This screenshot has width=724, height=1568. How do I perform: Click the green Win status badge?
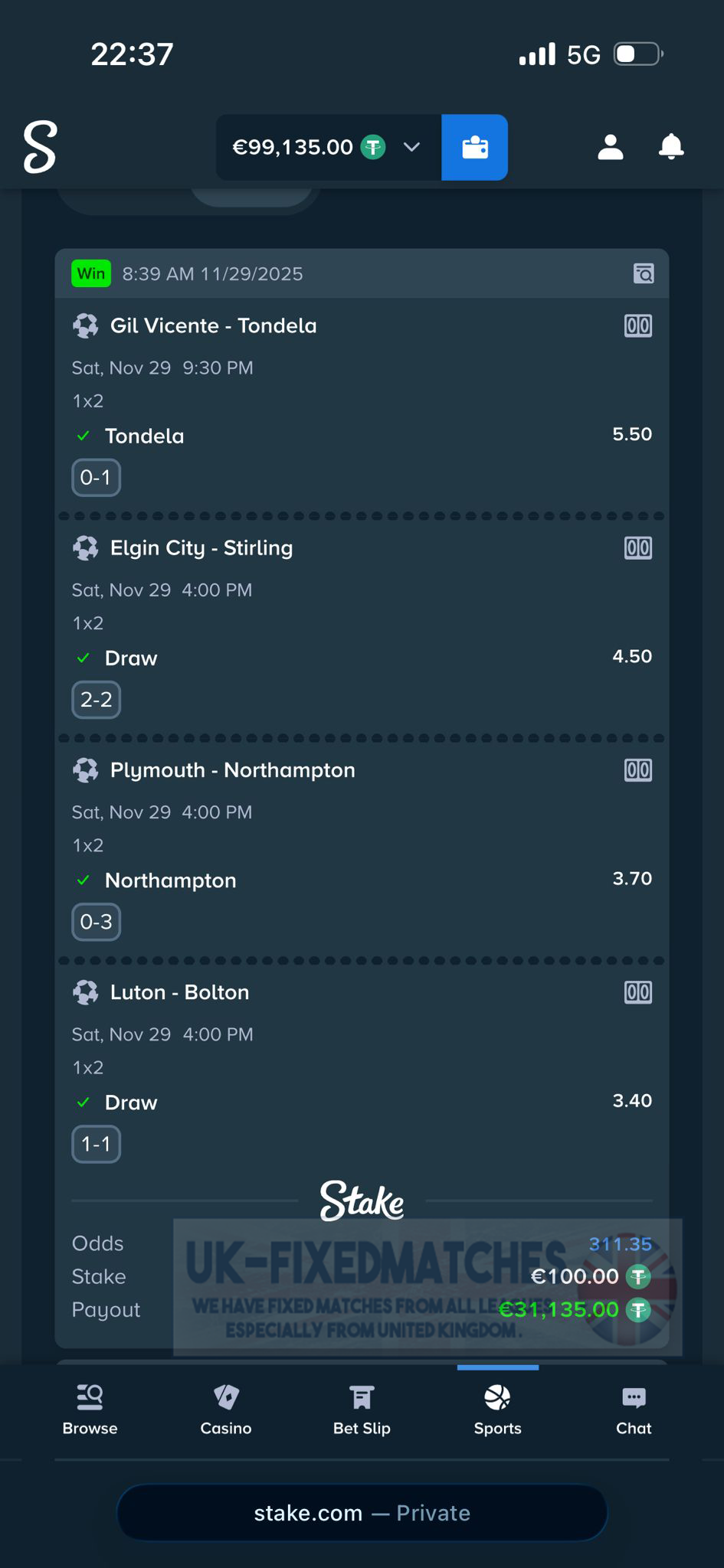(x=90, y=273)
